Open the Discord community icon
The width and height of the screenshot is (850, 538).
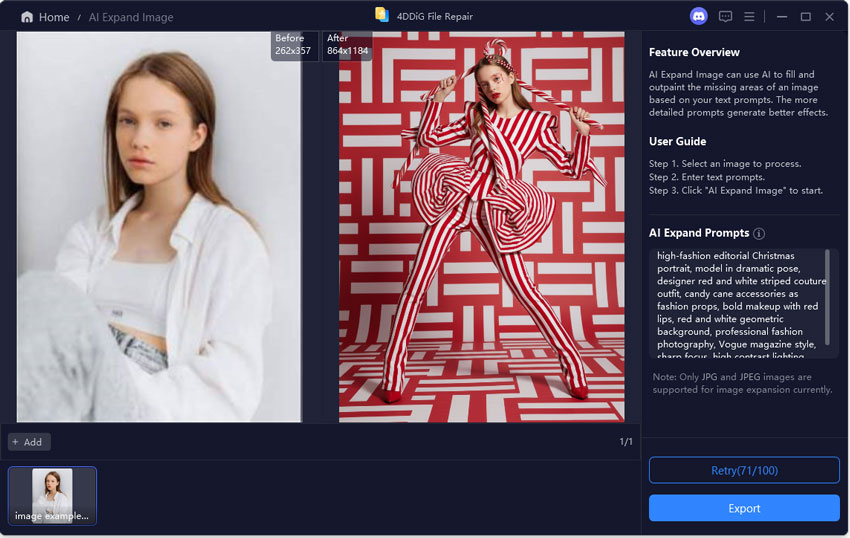tap(698, 16)
